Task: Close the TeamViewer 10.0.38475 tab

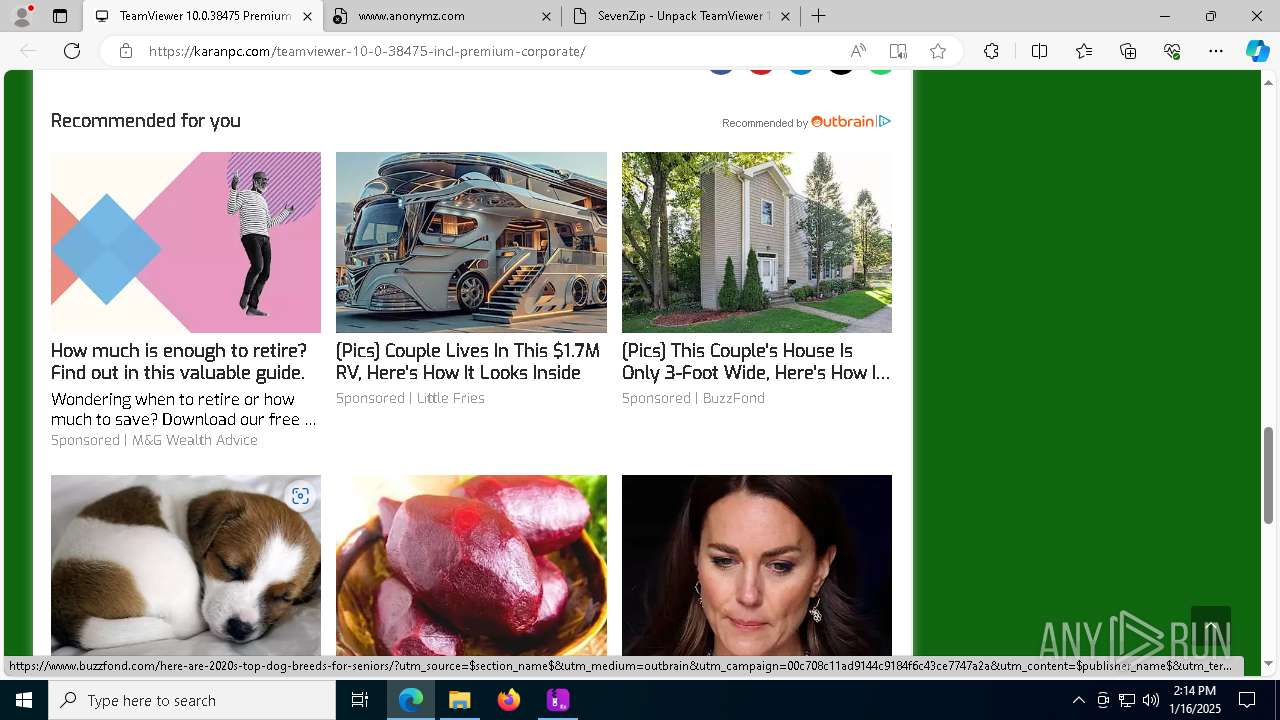Action: 307,16
